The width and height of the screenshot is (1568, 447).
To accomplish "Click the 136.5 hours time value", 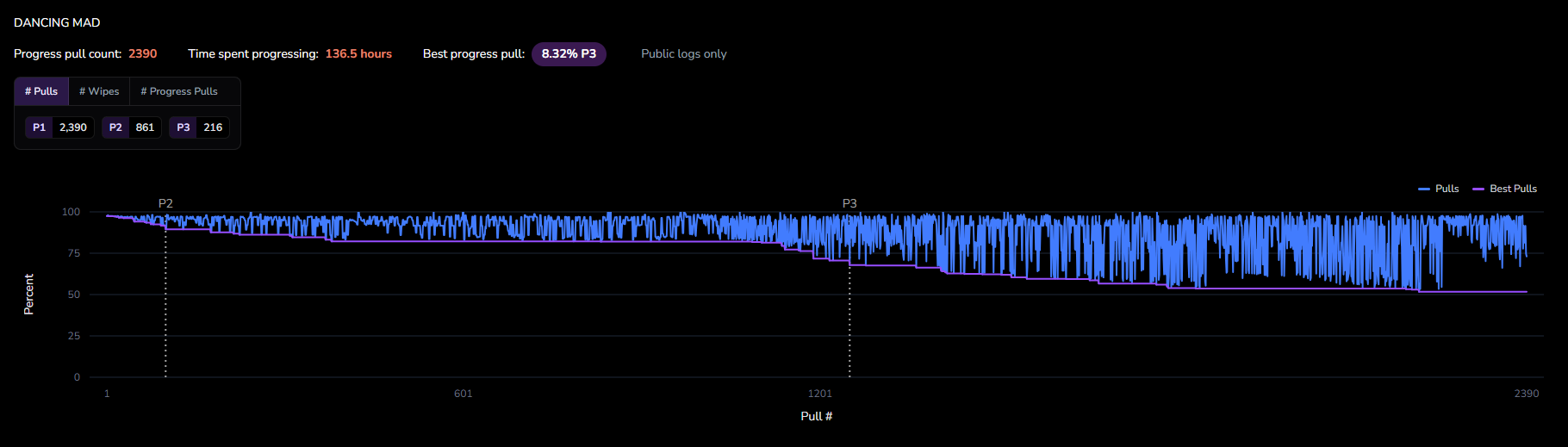I will tap(358, 53).
